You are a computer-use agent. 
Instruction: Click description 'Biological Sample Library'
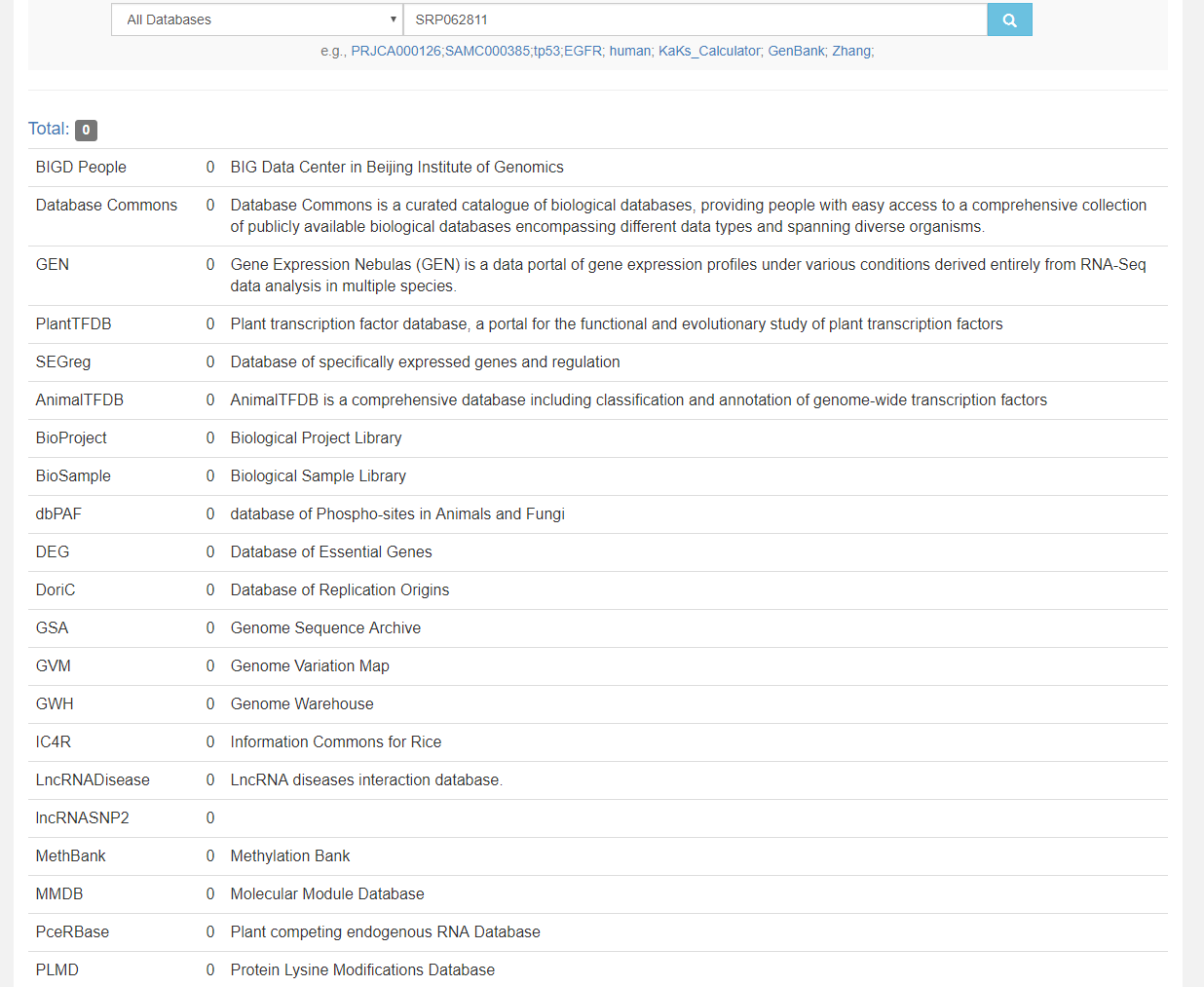click(x=319, y=476)
